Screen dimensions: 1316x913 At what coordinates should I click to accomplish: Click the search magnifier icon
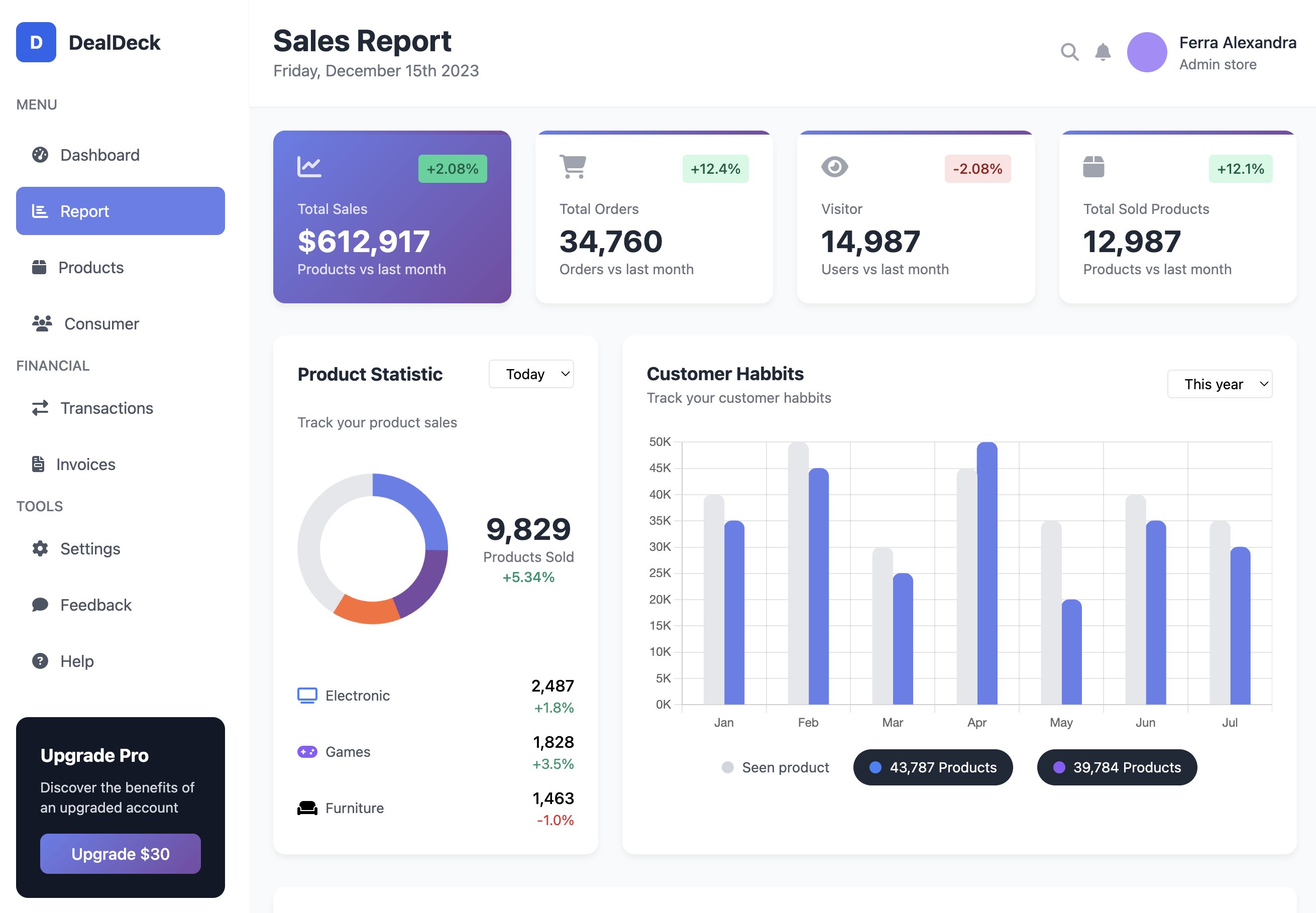1069,52
